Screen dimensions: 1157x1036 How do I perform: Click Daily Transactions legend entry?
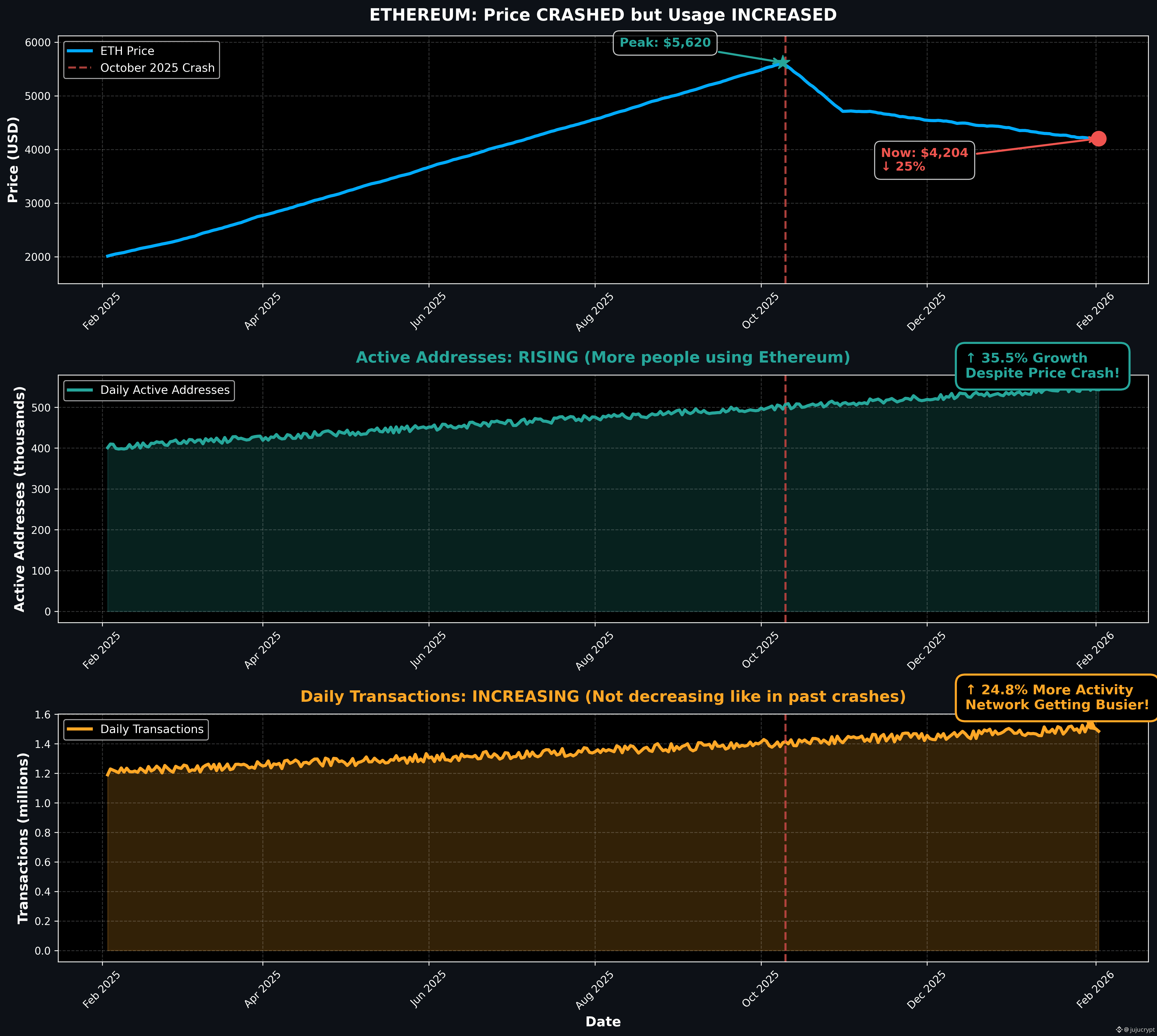pyautogui.click(x=151, y=729)
